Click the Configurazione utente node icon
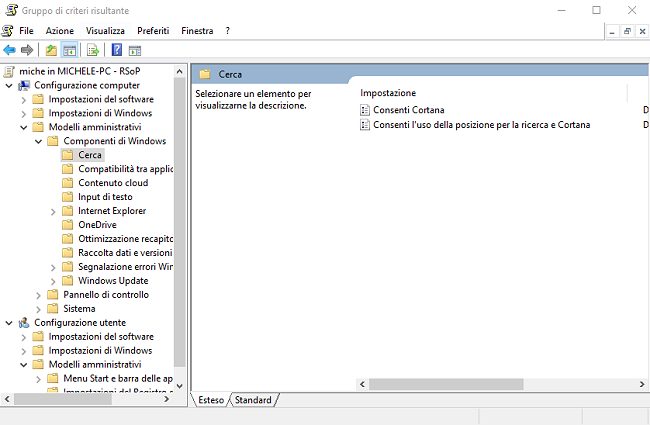This screenshot has height=425, width=650. click(24, 323)
